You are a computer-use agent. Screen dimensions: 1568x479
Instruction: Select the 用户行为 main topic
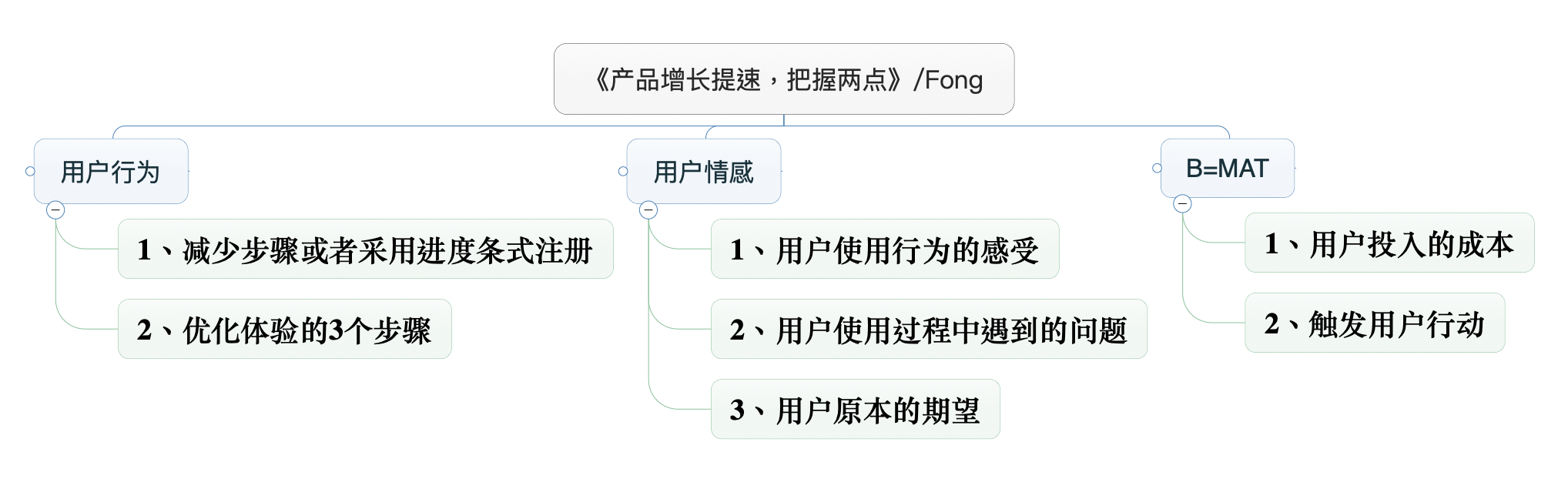click(111, 171)
